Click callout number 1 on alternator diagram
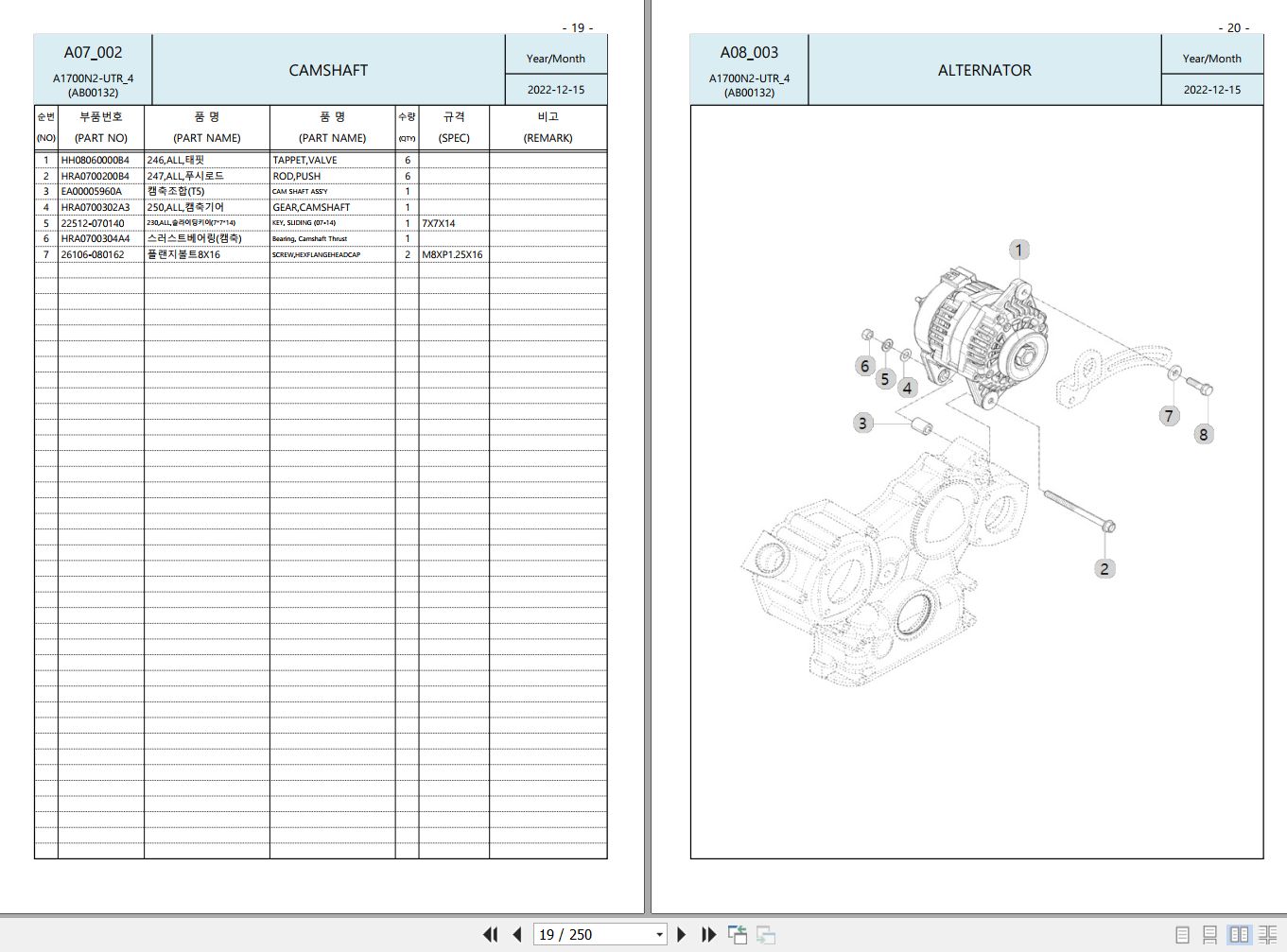1287x952 pixels. [x=1018, y=250]
